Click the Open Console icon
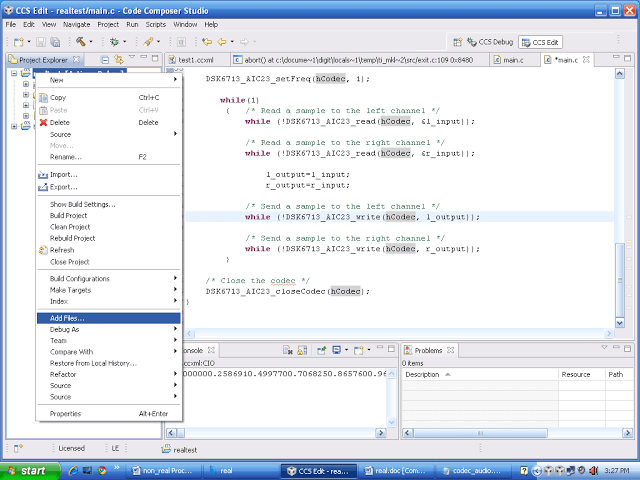Viewport: 640px width, 480px height. pos(359,350)
